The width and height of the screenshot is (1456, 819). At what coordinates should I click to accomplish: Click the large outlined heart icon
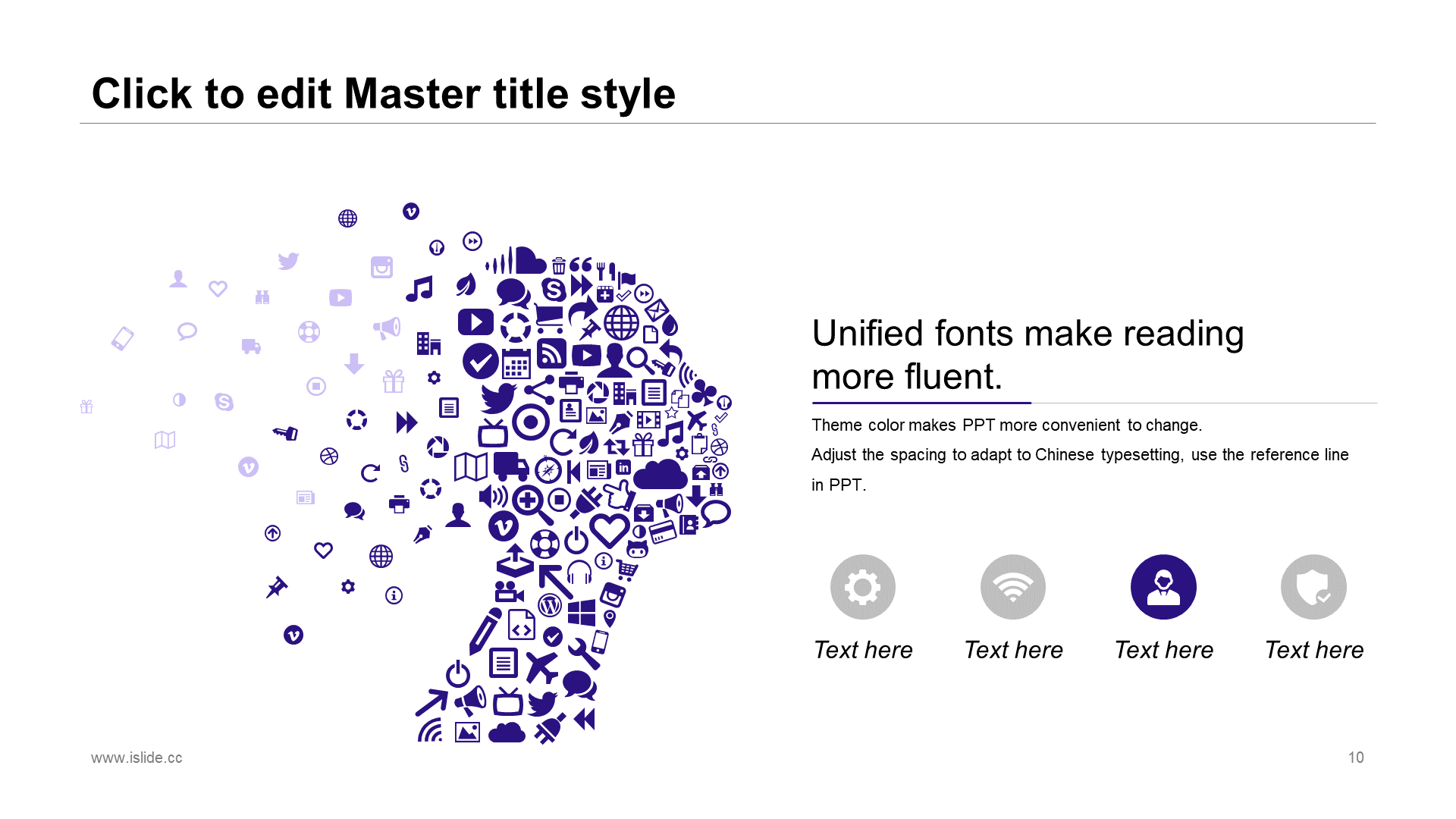coord(610,530)
